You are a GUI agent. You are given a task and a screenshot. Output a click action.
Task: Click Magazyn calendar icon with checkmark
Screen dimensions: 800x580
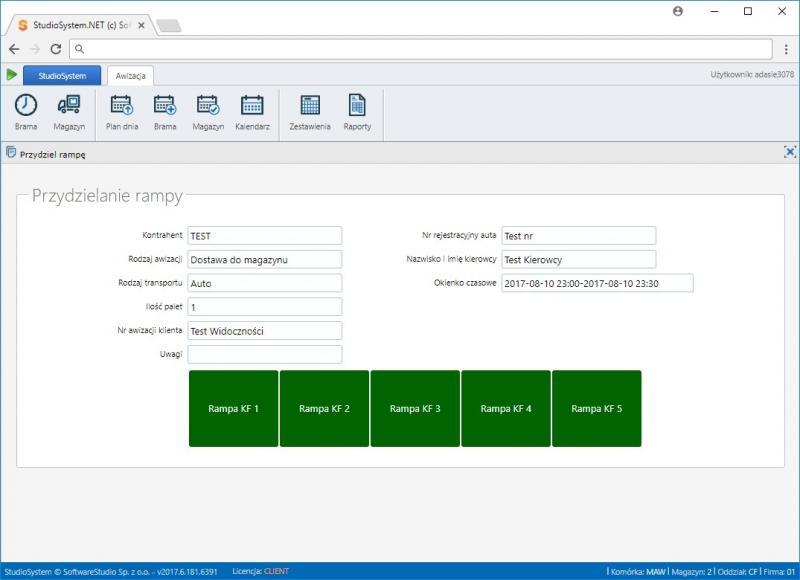[208, 105]
